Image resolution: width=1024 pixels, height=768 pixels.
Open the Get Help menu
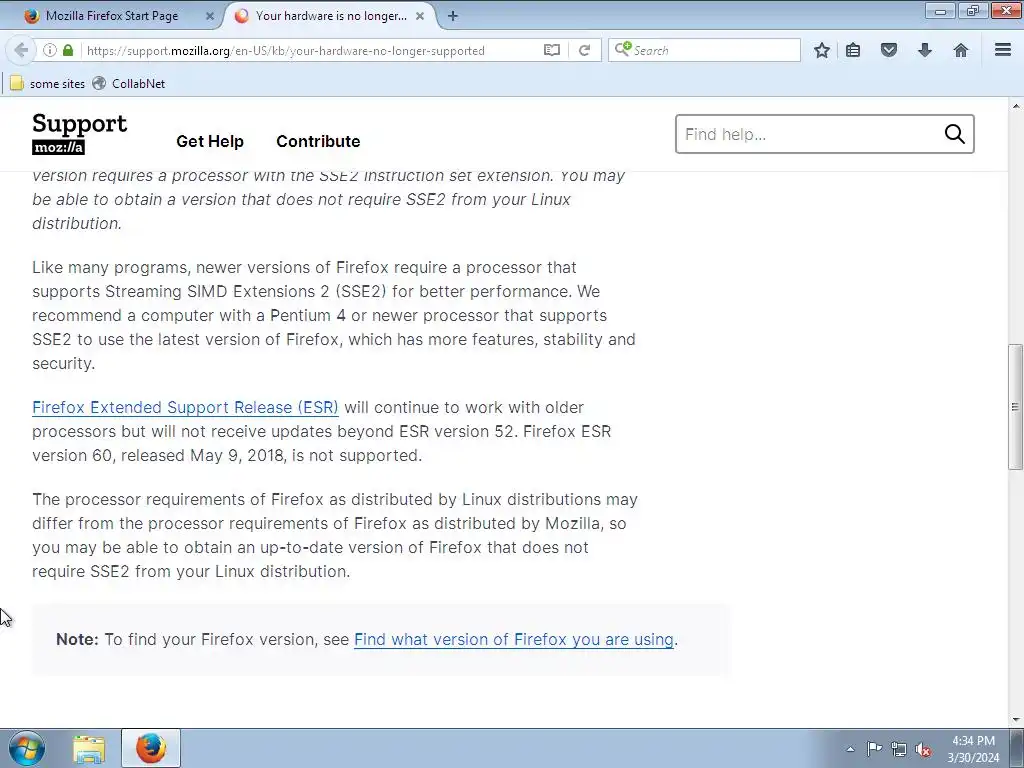tap(210, 141)
